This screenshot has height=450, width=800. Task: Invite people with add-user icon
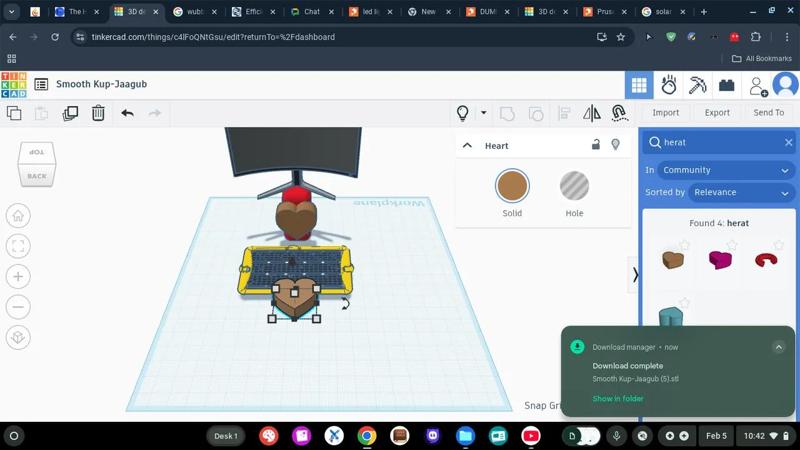pos(758,86)
